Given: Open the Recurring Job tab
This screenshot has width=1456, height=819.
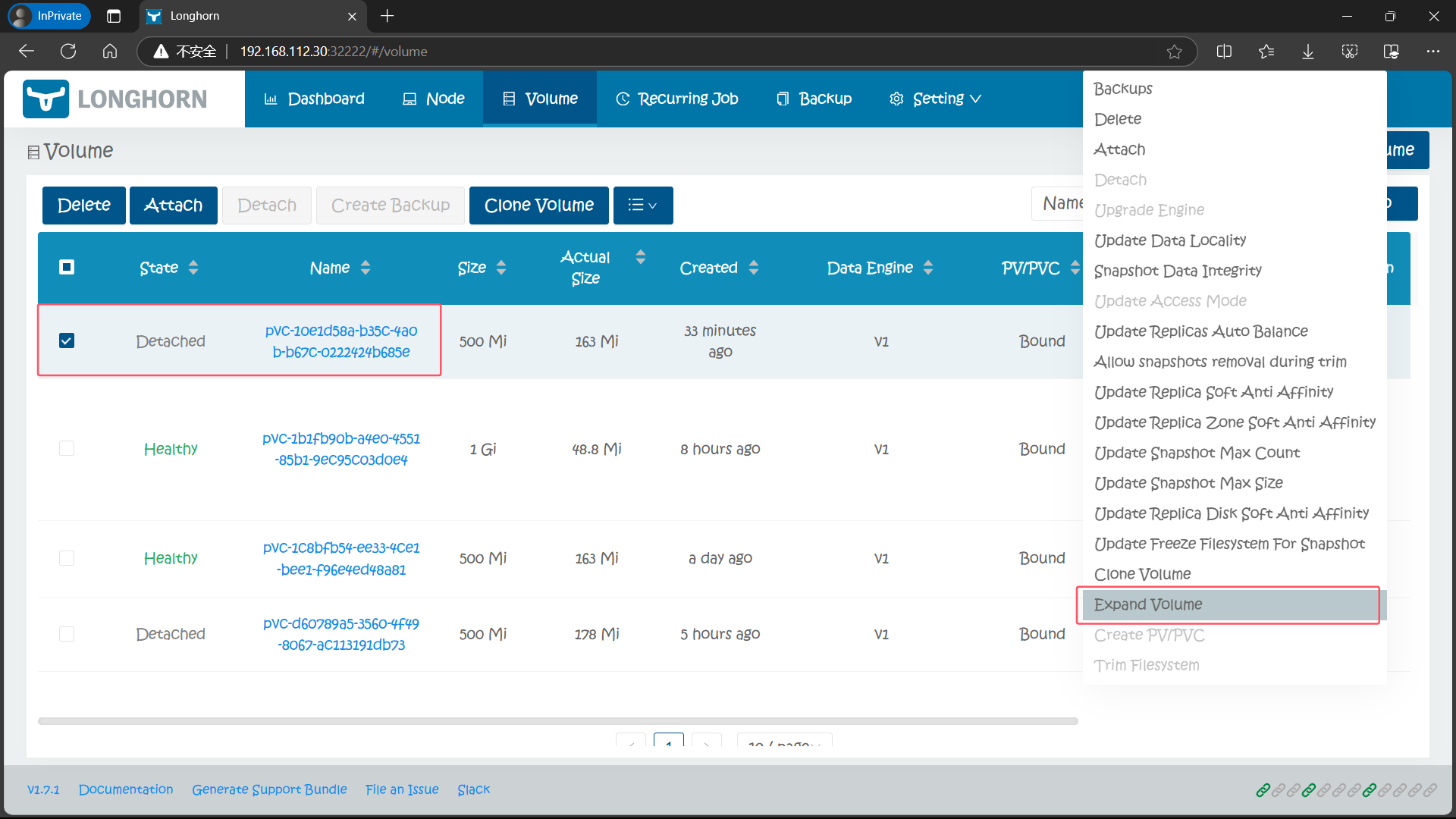Looking at the screenshot, I should 676,99.
